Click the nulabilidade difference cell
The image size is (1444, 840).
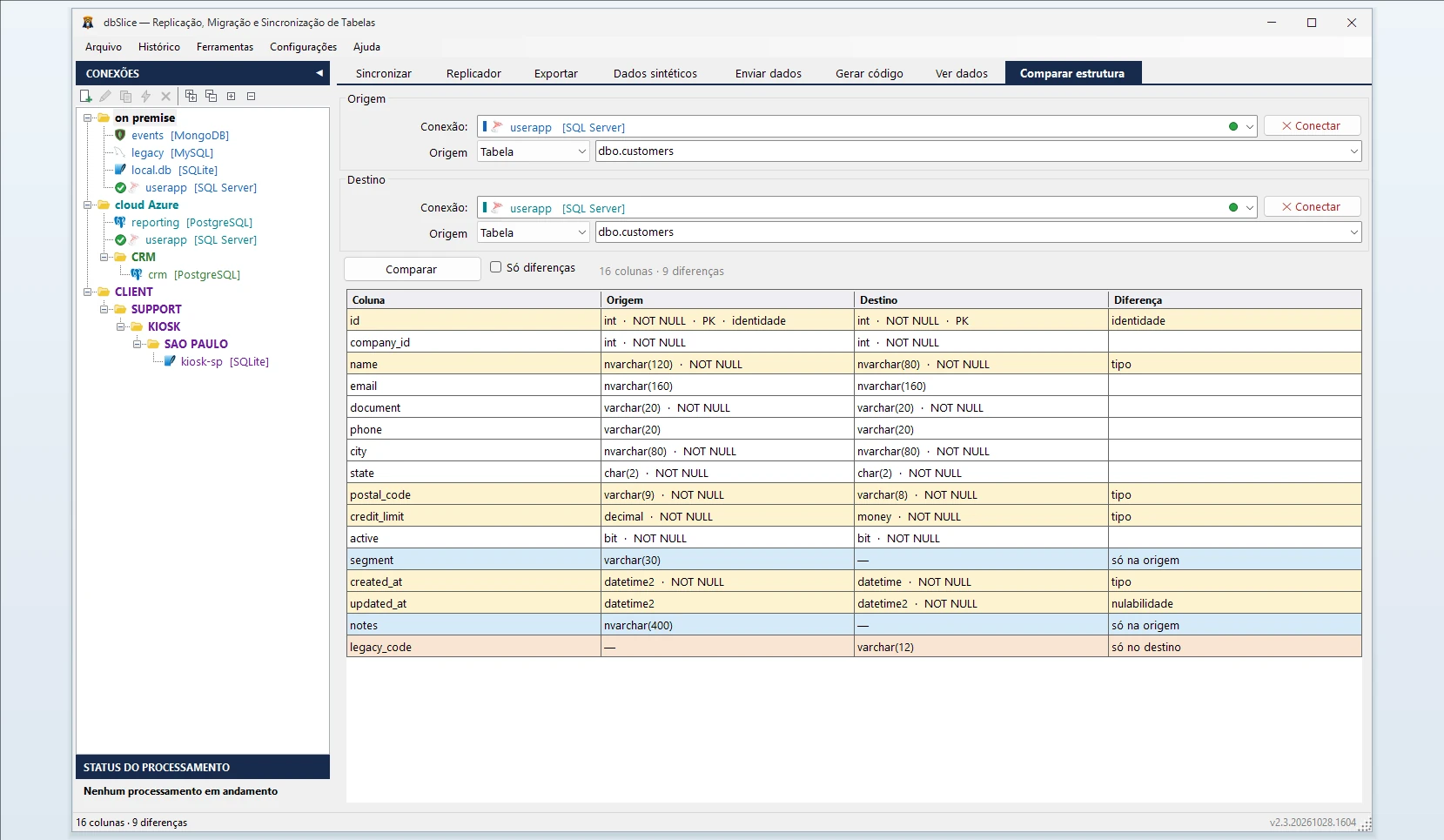[1235, 603]
